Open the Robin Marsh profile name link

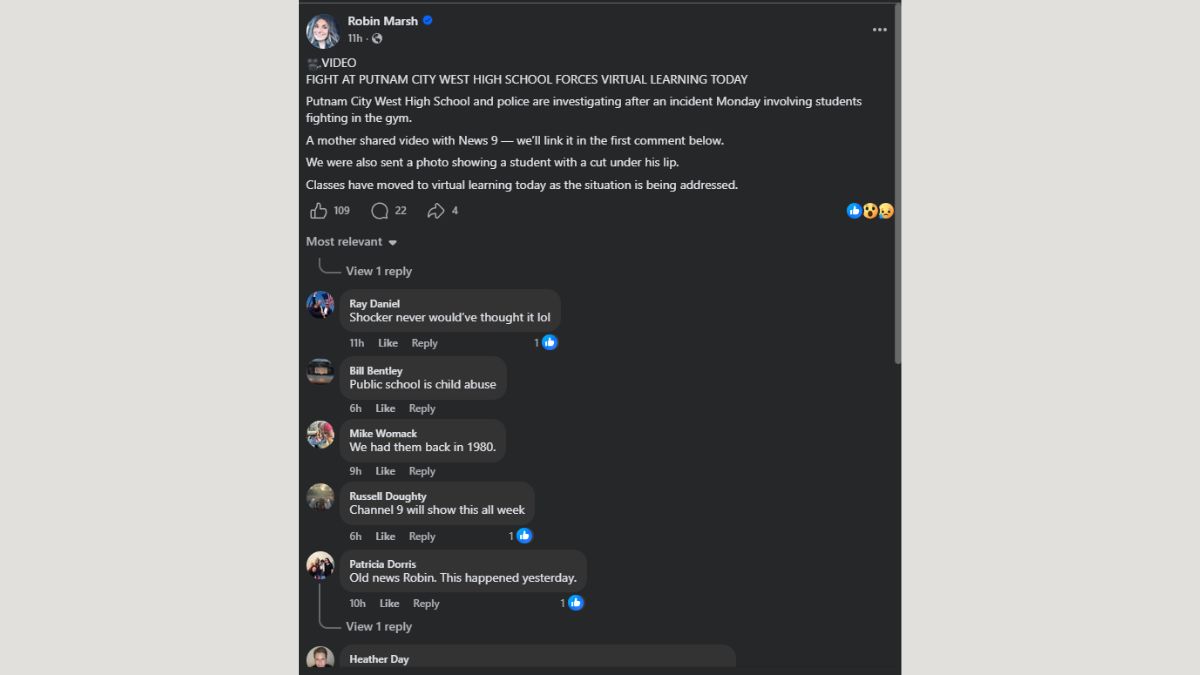382,21
